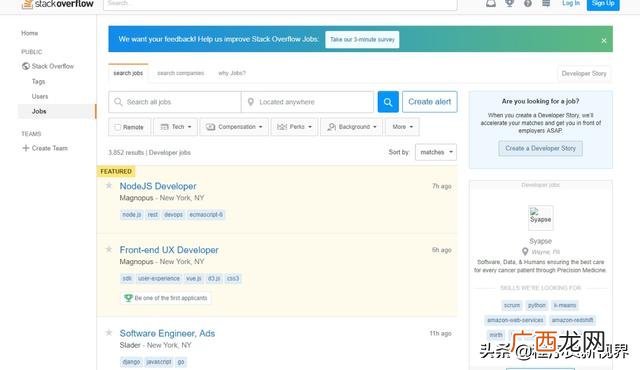This screenshot has width=640, height=370.
Task: Click the blue magnifier search button
Action: coord(388,102)
